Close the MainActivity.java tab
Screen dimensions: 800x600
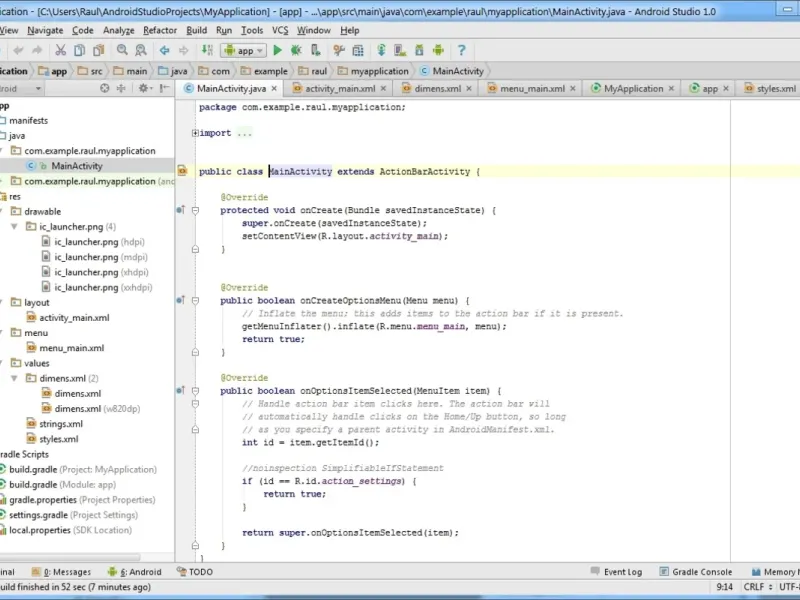274,89
